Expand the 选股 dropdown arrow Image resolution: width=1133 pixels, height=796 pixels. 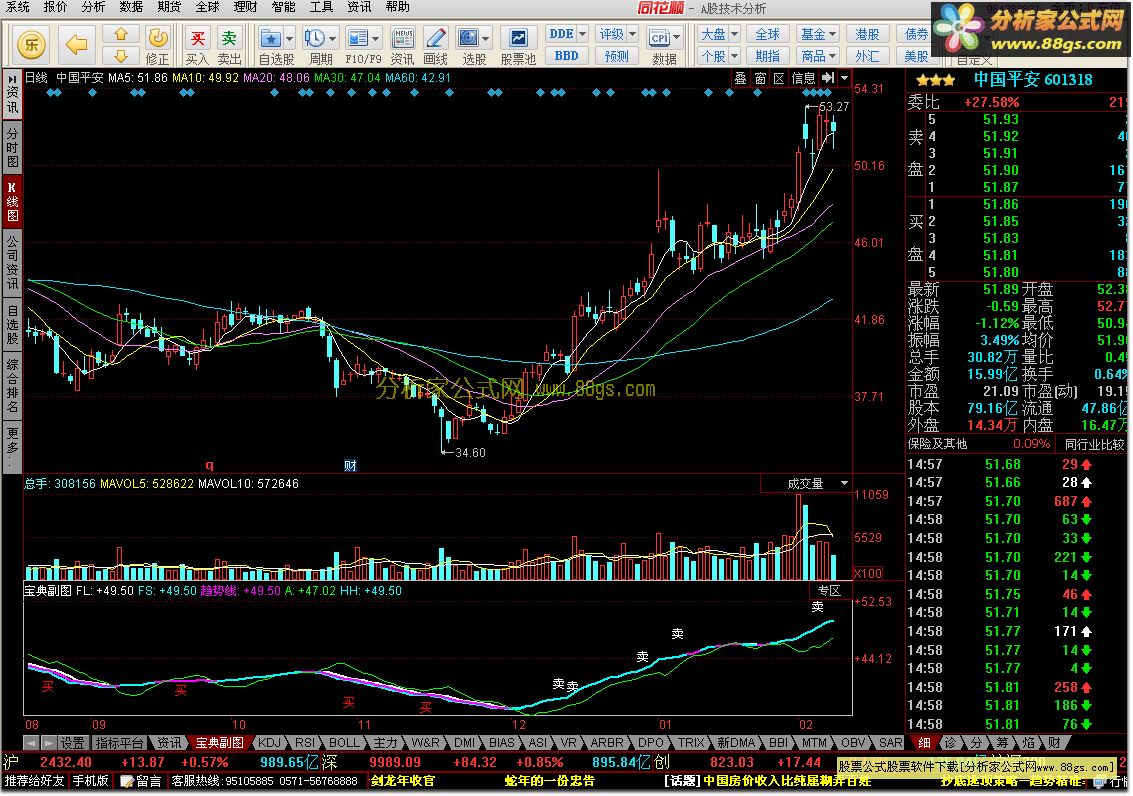(x=486, y=38)
